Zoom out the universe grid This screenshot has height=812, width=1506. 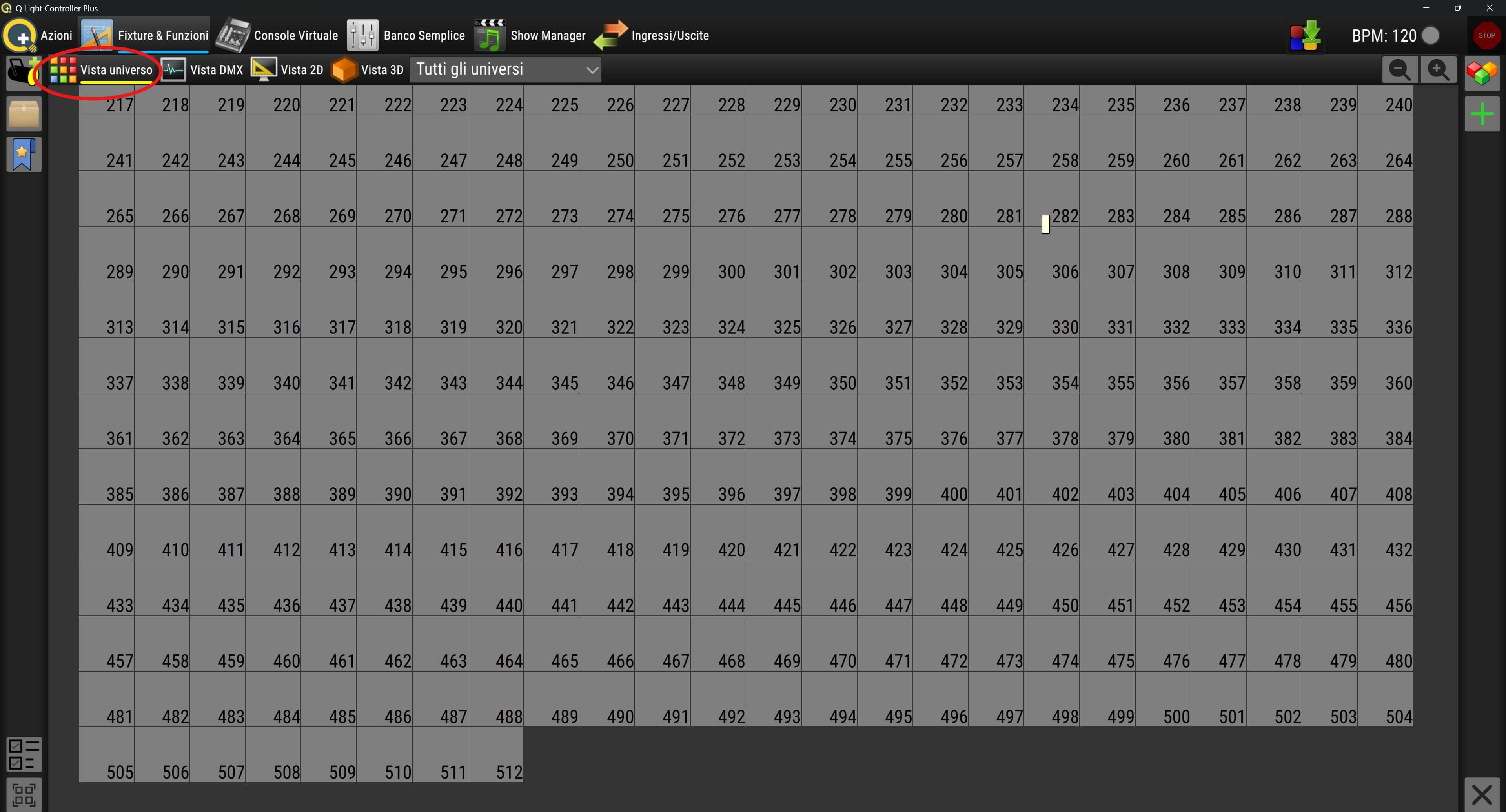(1399, 70)
